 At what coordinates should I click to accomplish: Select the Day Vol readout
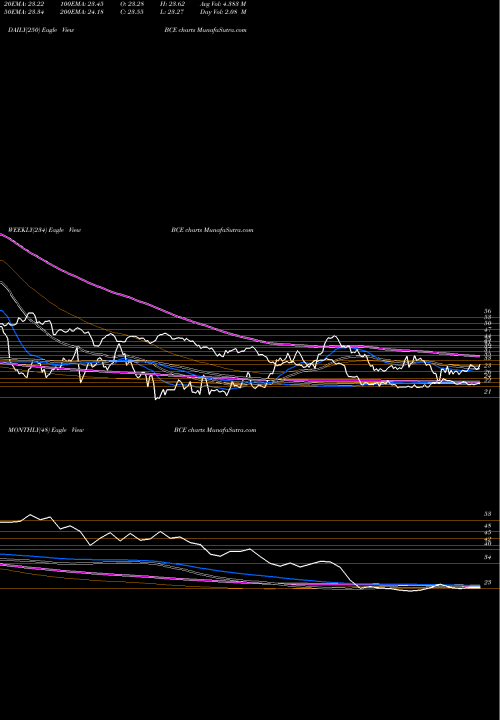pyautogui.click(x=223, y=12)
